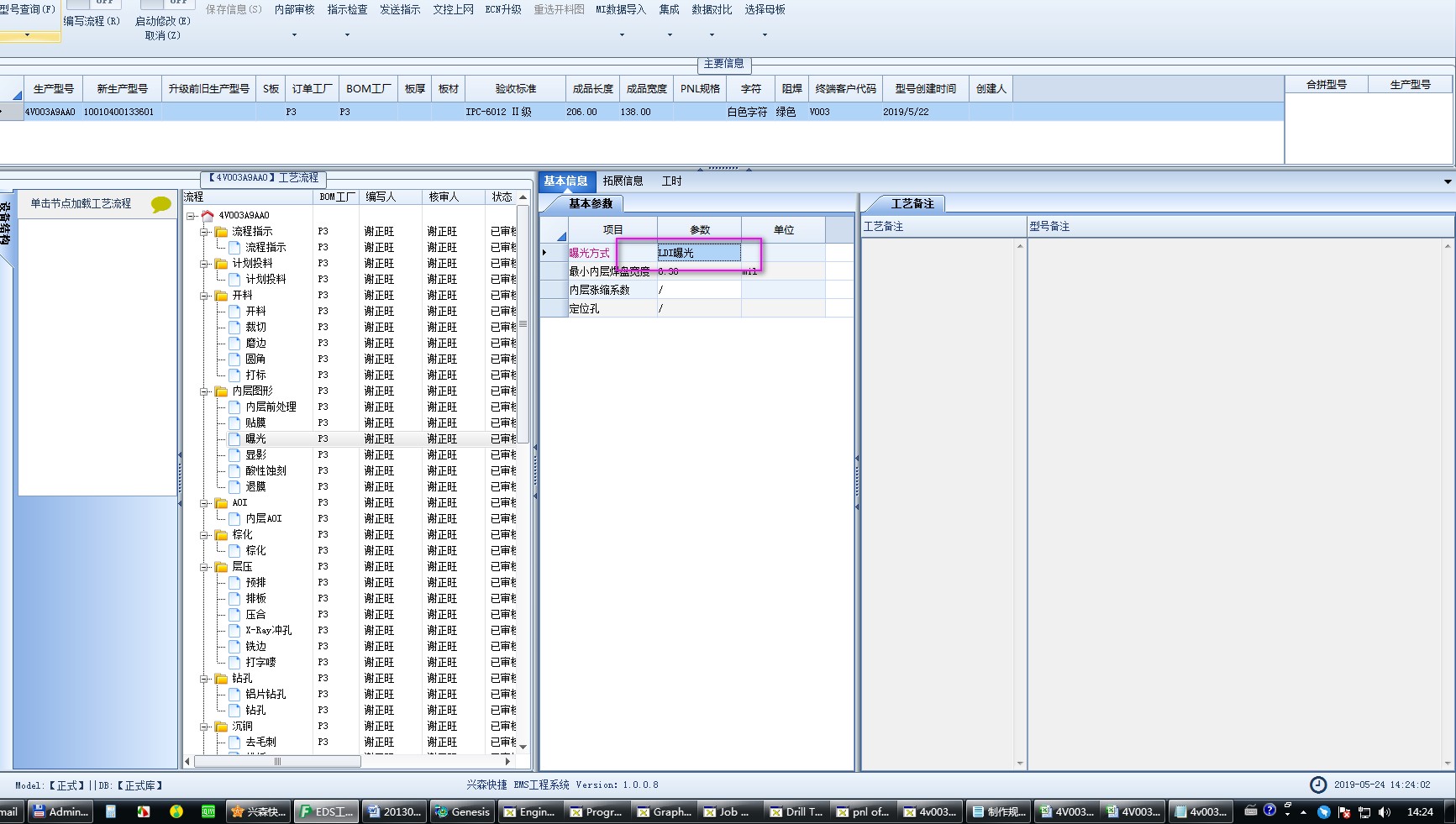Viewport: 1456px width, 824px height.
Task: Click the ECN升级 button
Action: point(503,9)
